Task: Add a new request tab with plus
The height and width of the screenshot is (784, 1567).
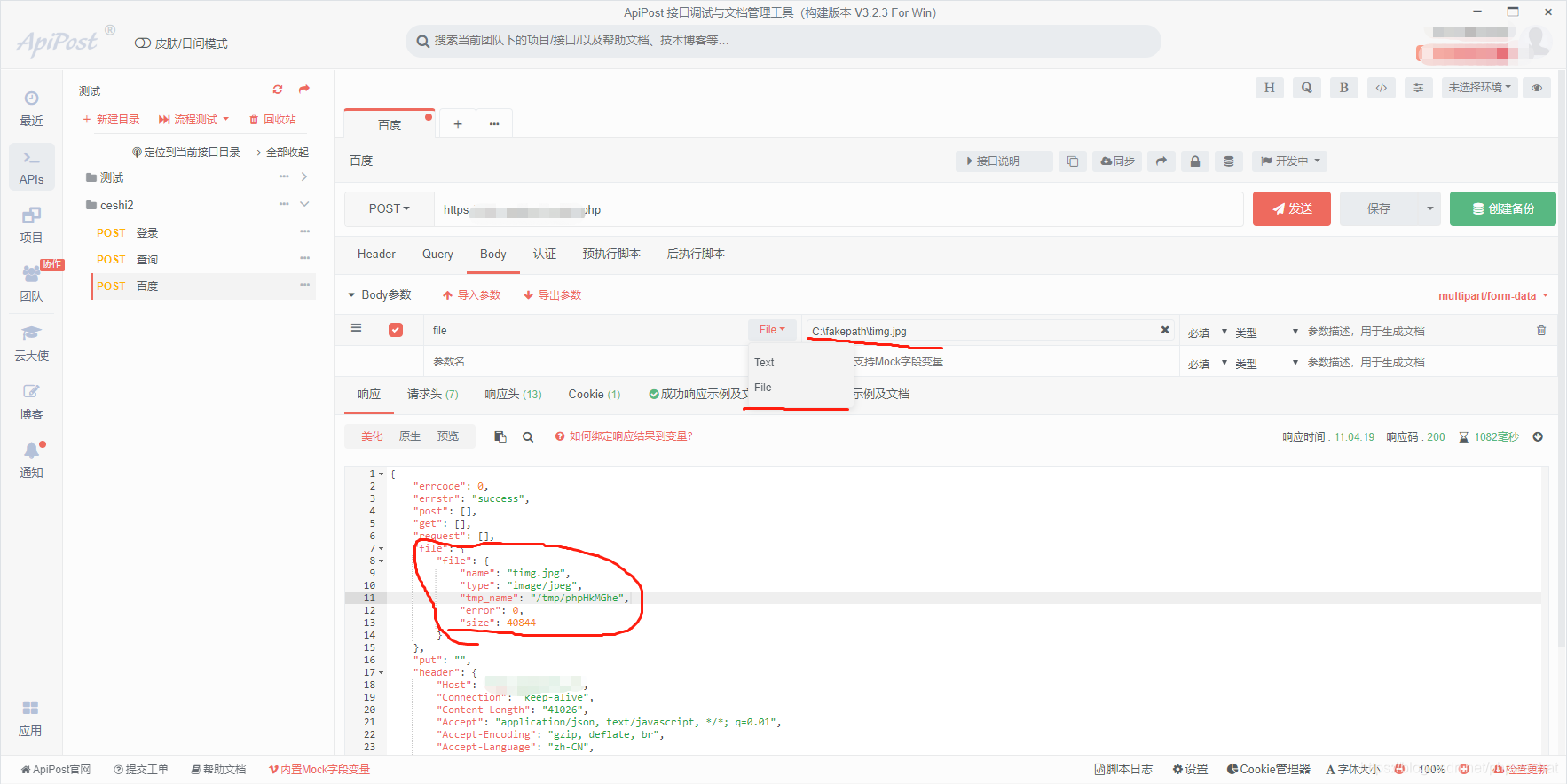Action: point(458,124)
